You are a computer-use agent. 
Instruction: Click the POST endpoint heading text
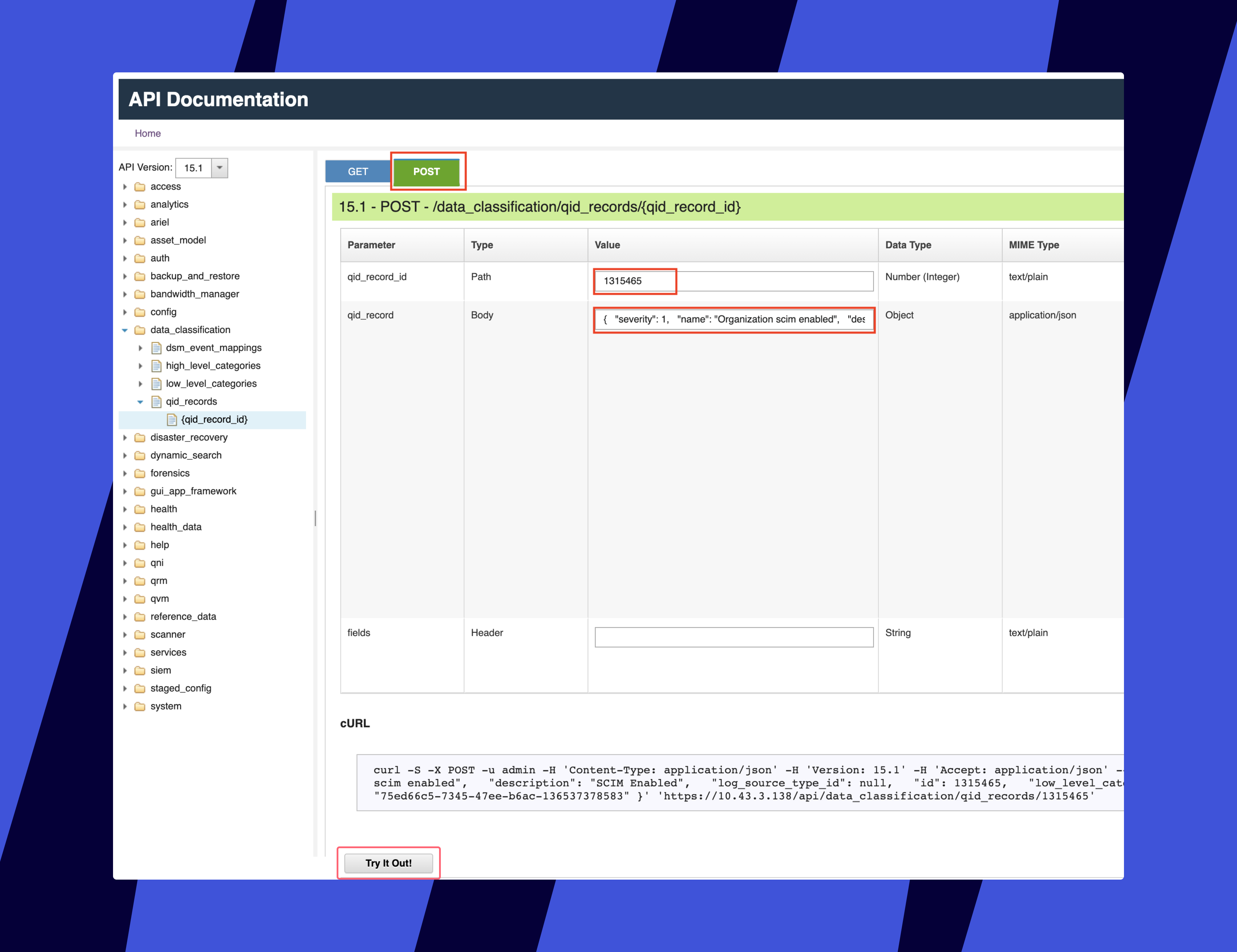pyautogui.click(x=540, y=207)
